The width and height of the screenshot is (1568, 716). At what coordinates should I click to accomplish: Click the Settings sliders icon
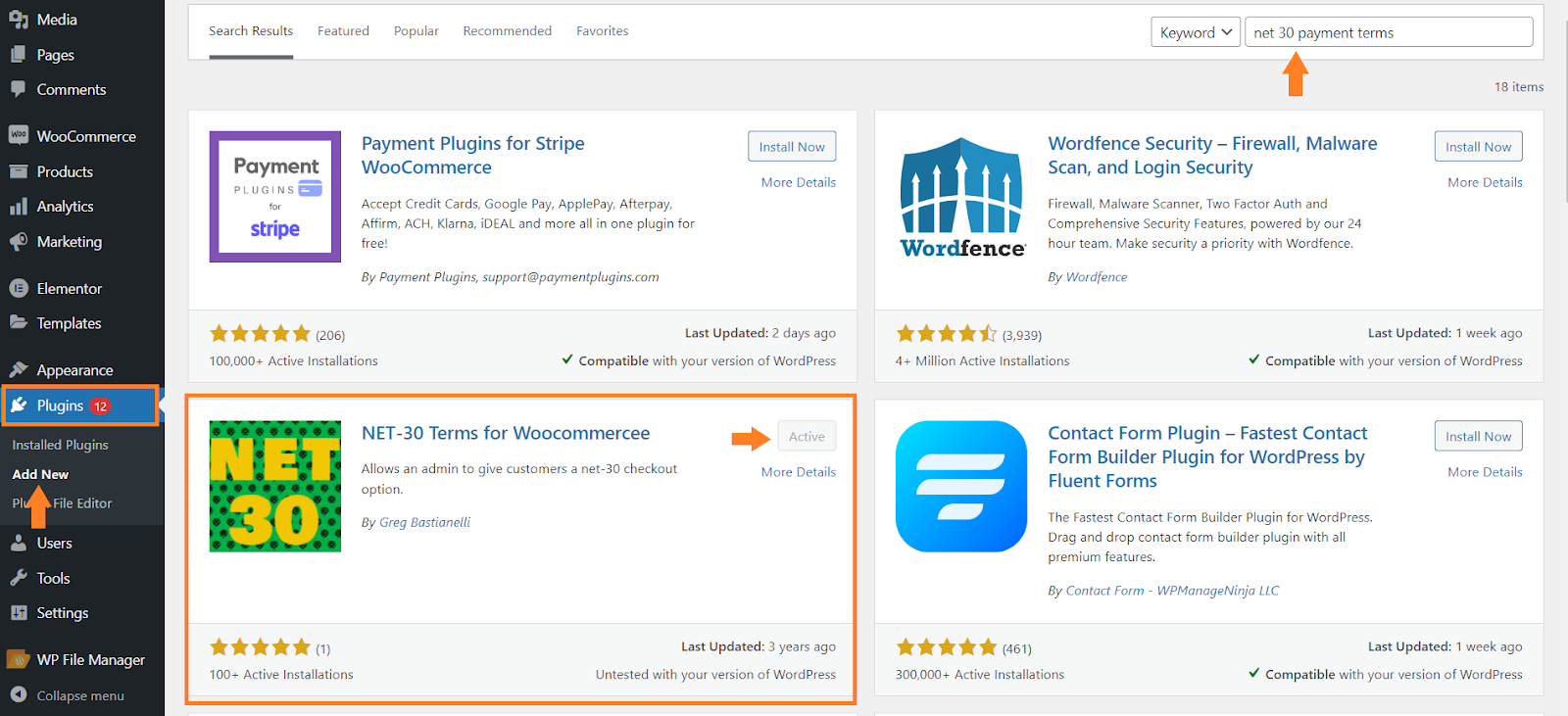(x=18, y=613)
